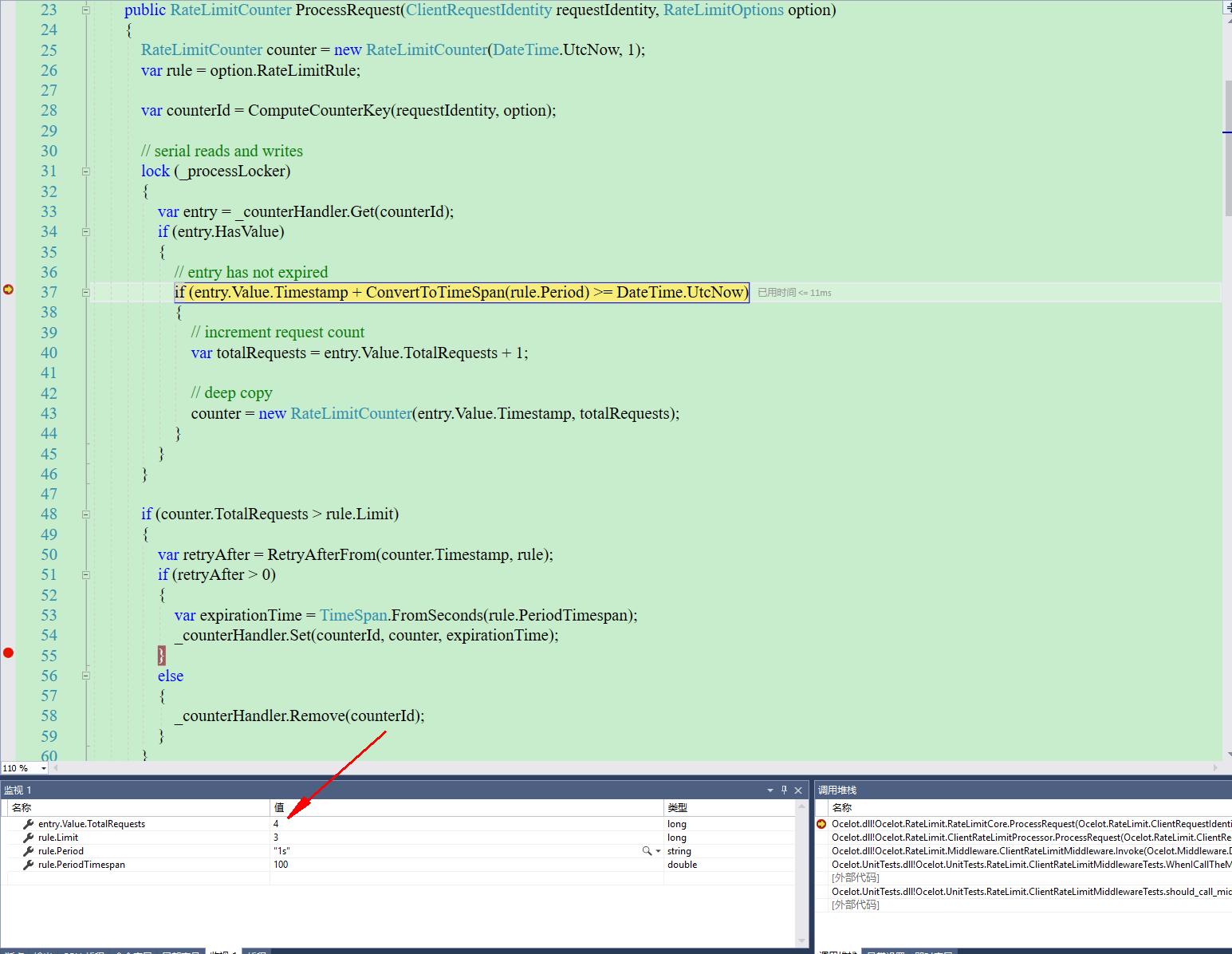Collapse the ProcessRequest method with the outline box at line 23
Screen dimensions: 1232x954
(x=85, y=10)
